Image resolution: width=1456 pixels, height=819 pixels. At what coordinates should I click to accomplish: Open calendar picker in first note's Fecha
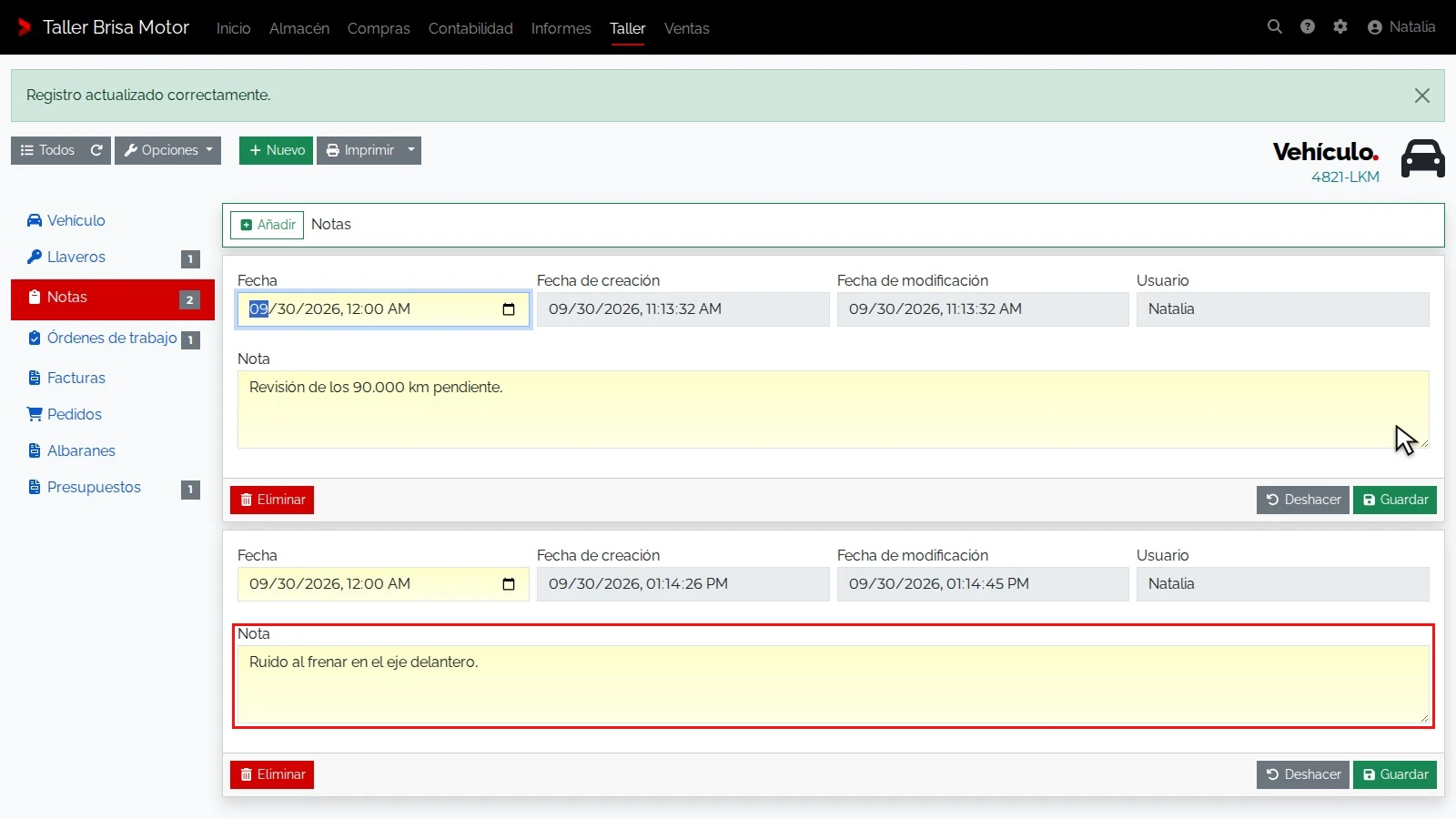[x=509, y=309]
